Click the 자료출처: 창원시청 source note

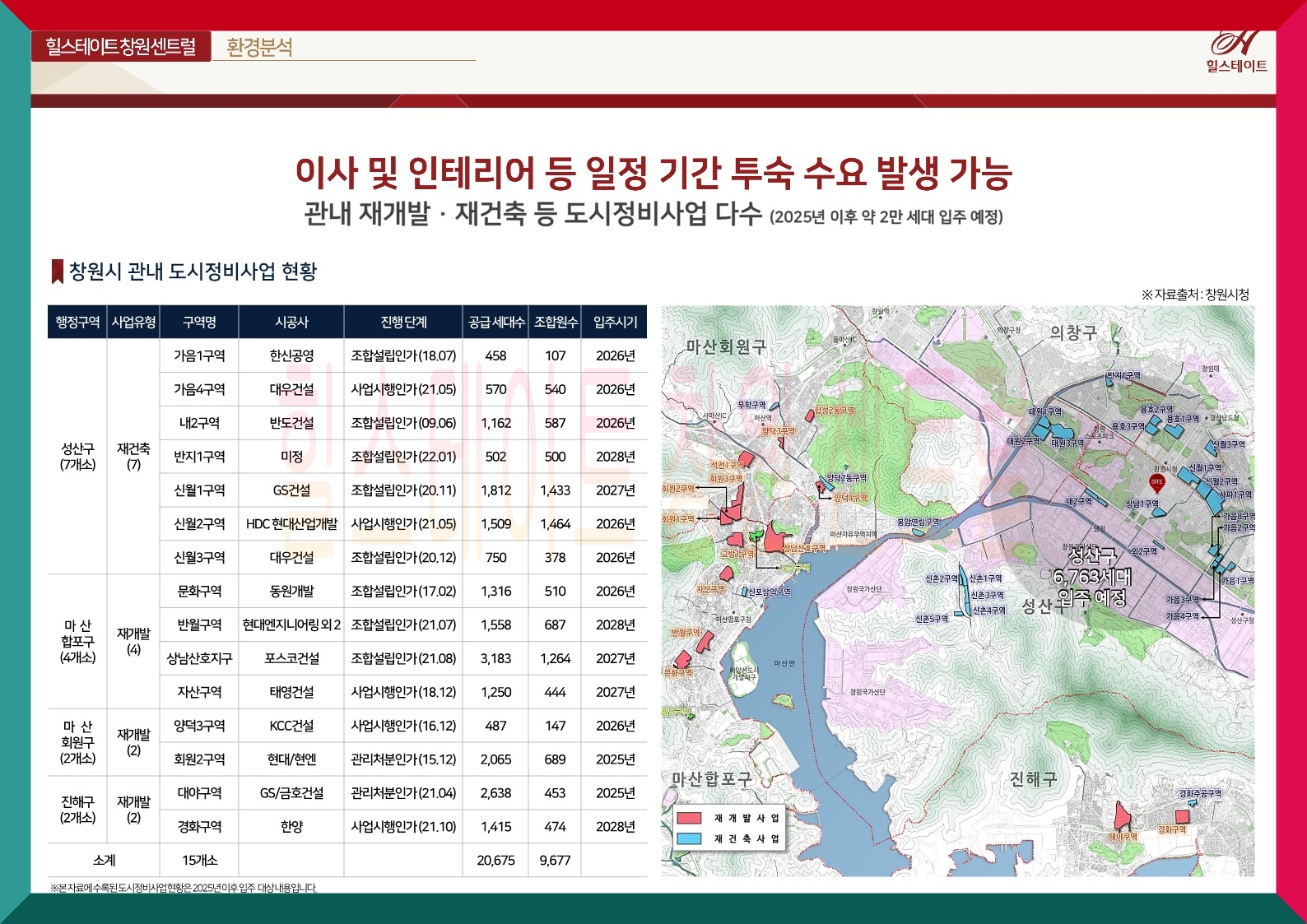(1195, 295)
